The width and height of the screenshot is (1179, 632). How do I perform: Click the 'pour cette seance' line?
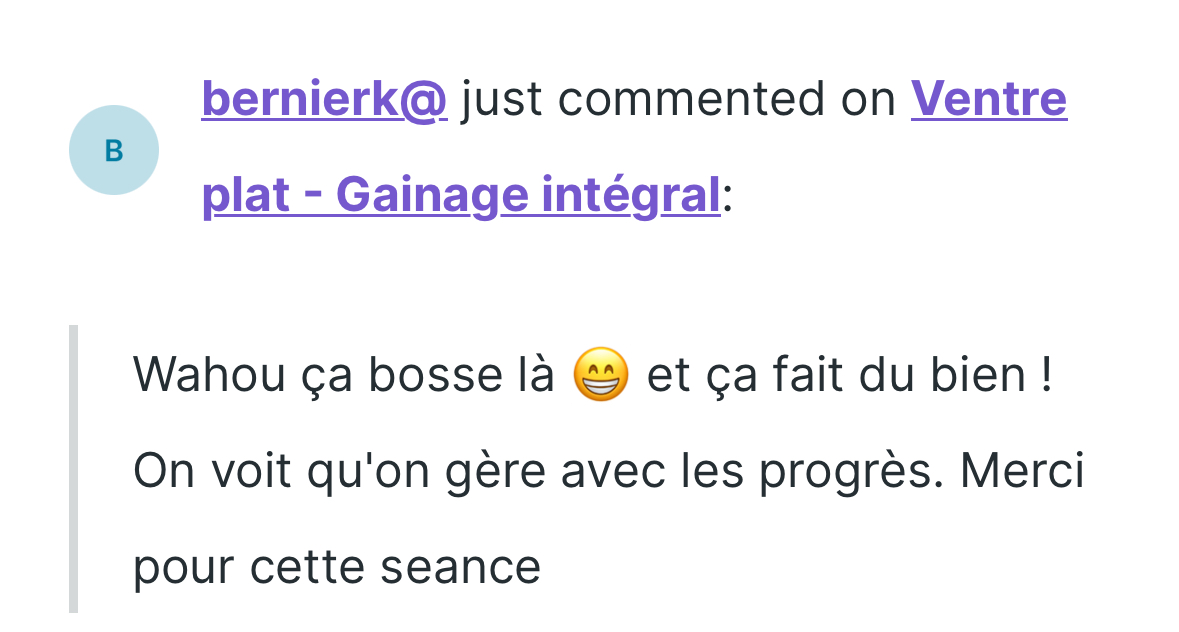337,568
